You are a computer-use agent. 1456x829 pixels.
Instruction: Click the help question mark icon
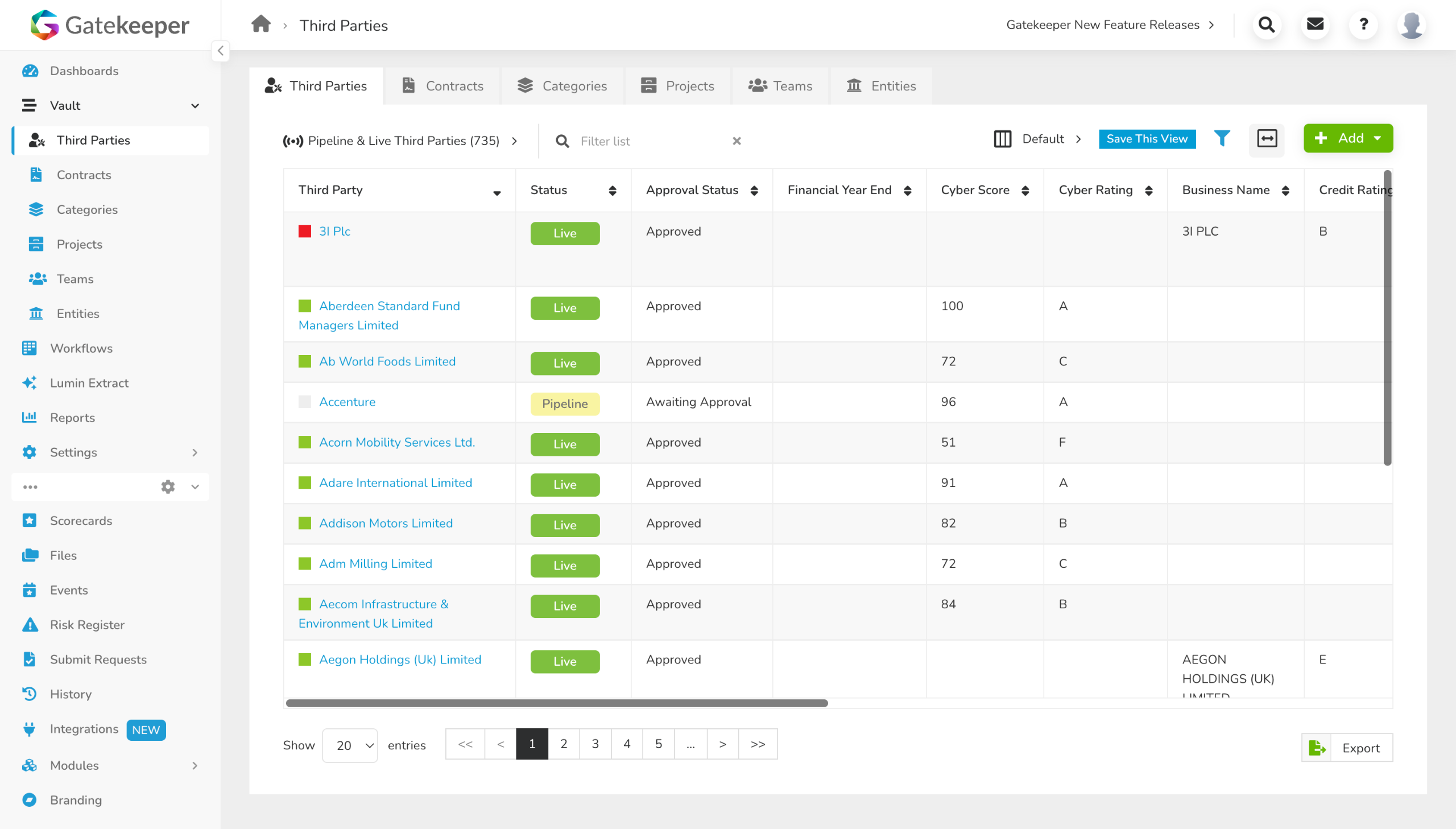point(1363,24)
